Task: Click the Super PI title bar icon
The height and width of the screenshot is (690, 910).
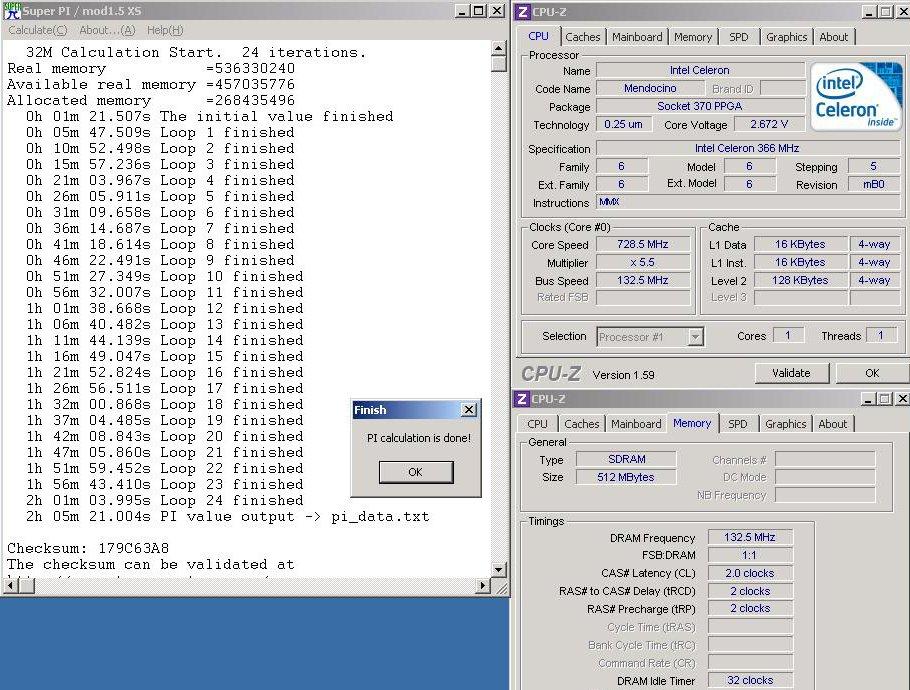Action: [x=12, y=10]
